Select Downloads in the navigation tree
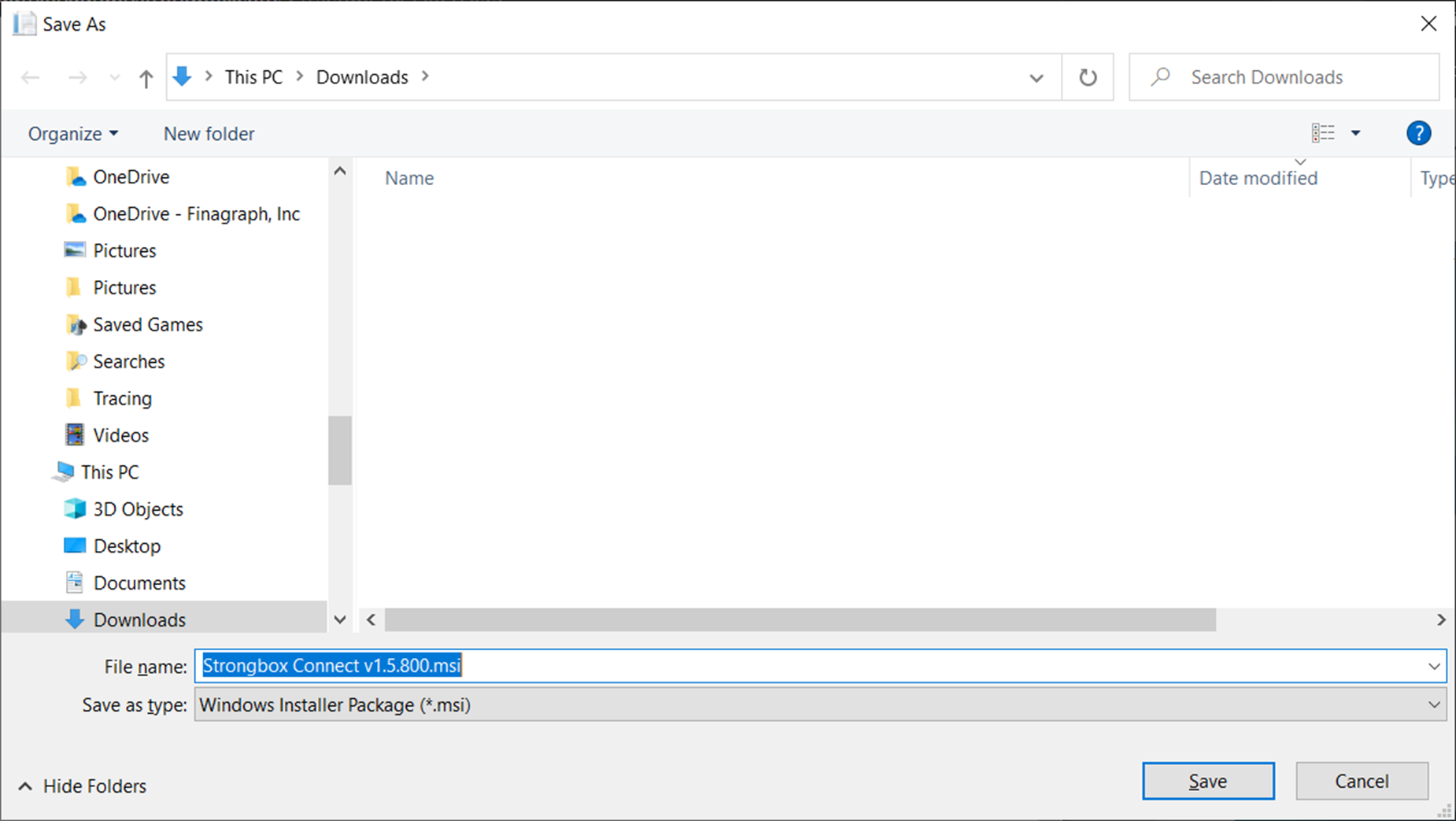1456x821 pixels. click(139, 619)
